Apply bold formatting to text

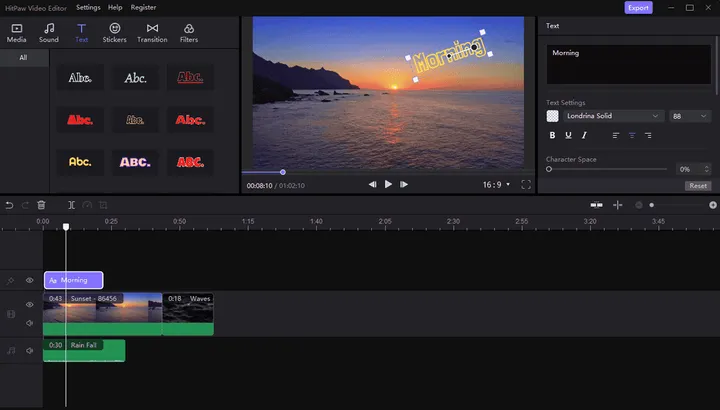(x=551, y=135)
